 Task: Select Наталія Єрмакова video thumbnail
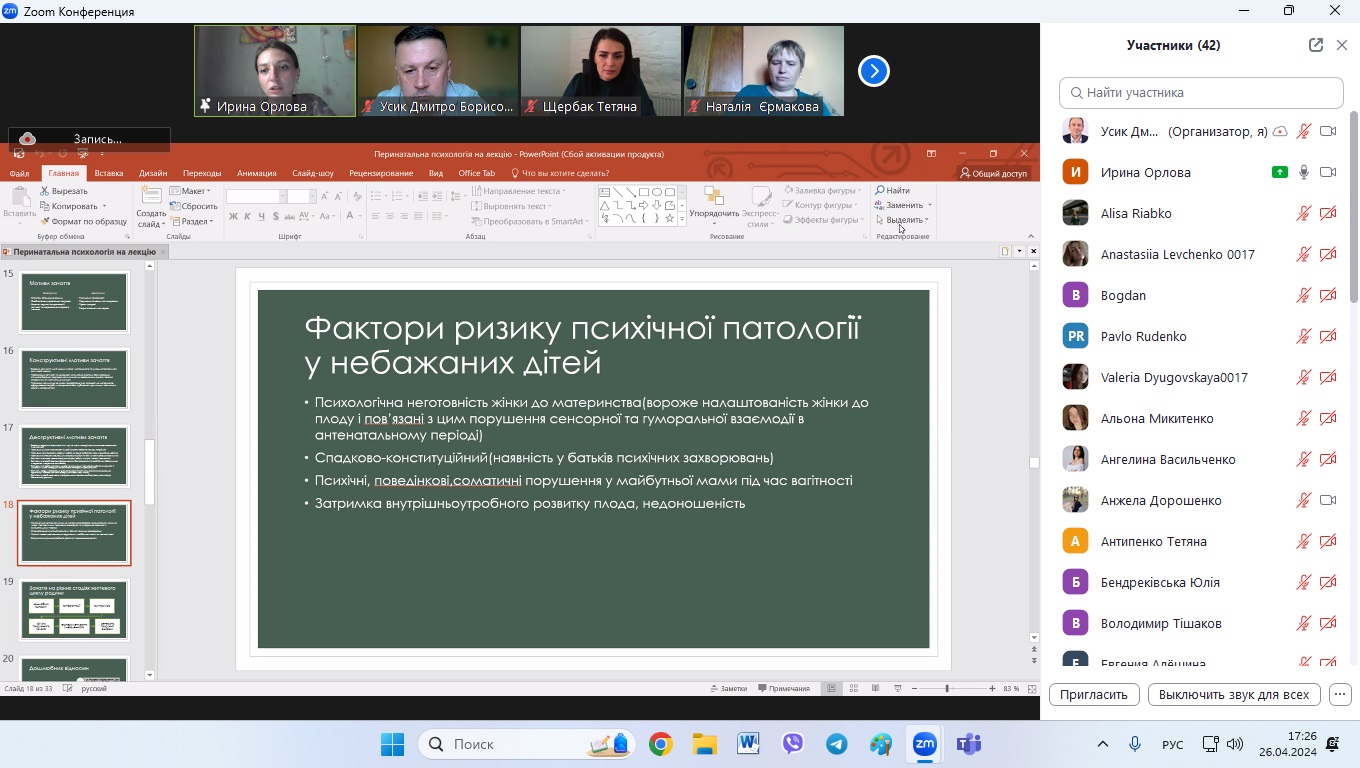[764, 71]
